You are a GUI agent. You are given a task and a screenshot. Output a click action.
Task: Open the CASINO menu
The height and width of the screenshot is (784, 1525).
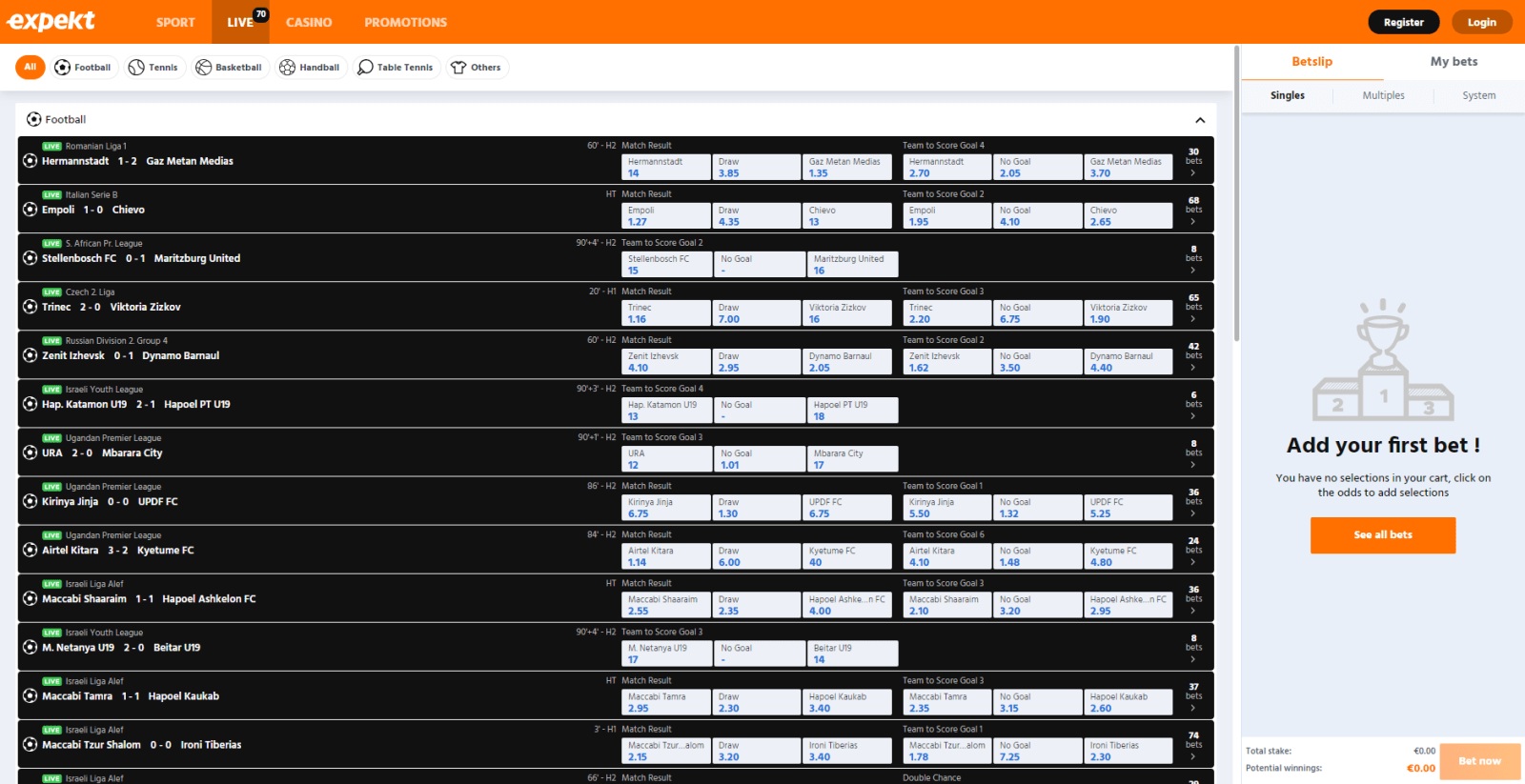pyautogui.click(x=309, y=22)
